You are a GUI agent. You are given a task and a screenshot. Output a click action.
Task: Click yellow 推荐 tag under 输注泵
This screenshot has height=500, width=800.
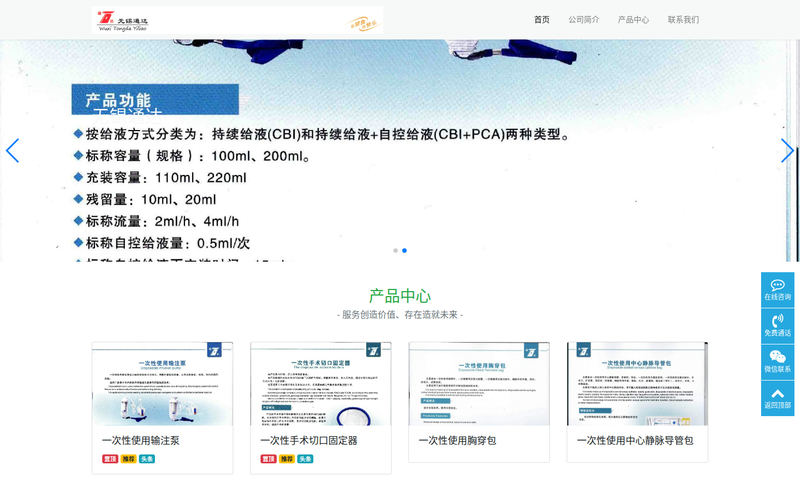tap(129, 459)
